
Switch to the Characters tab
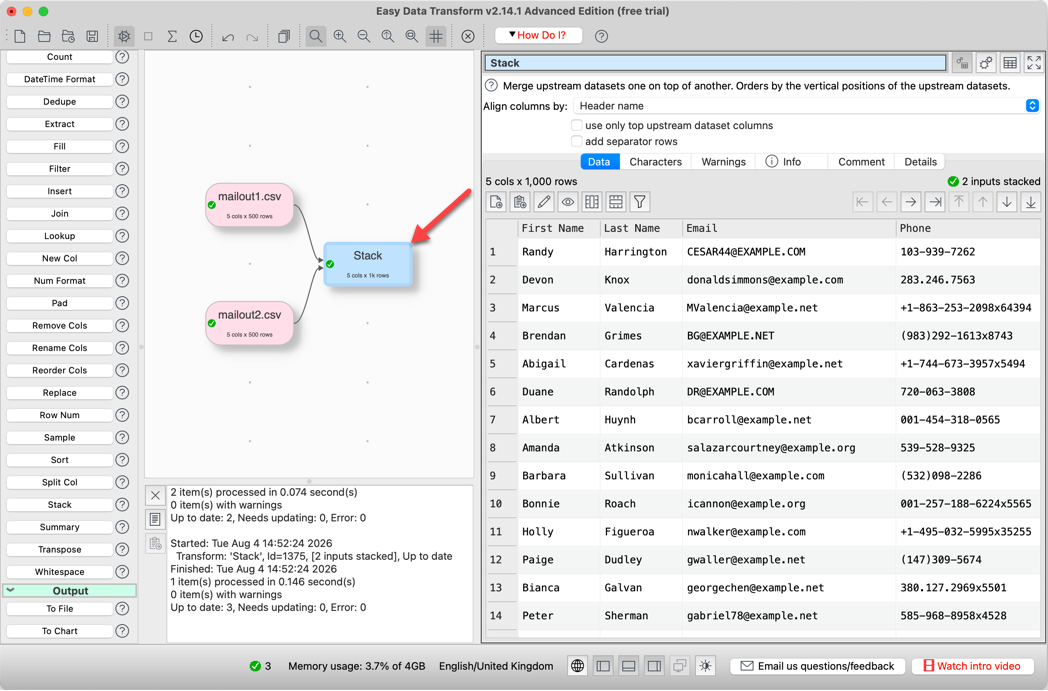(655, 162)
